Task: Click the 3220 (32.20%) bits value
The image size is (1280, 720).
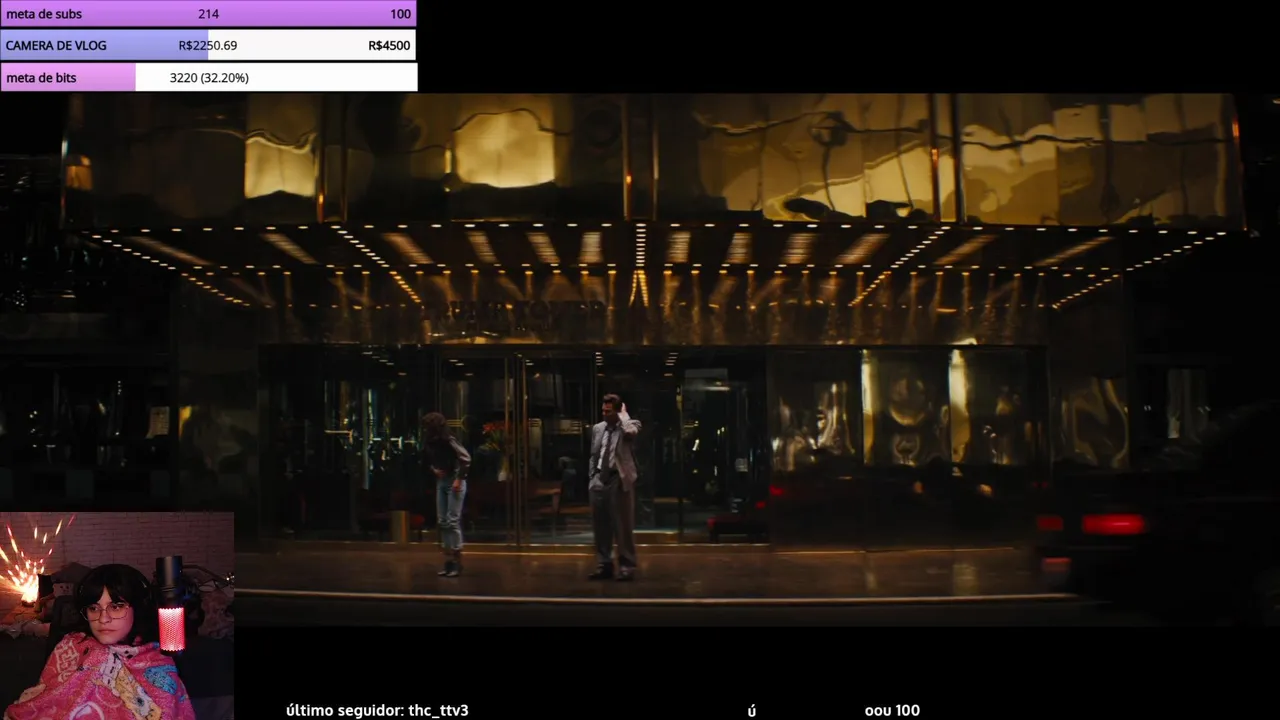Action: tap(209, 77)
